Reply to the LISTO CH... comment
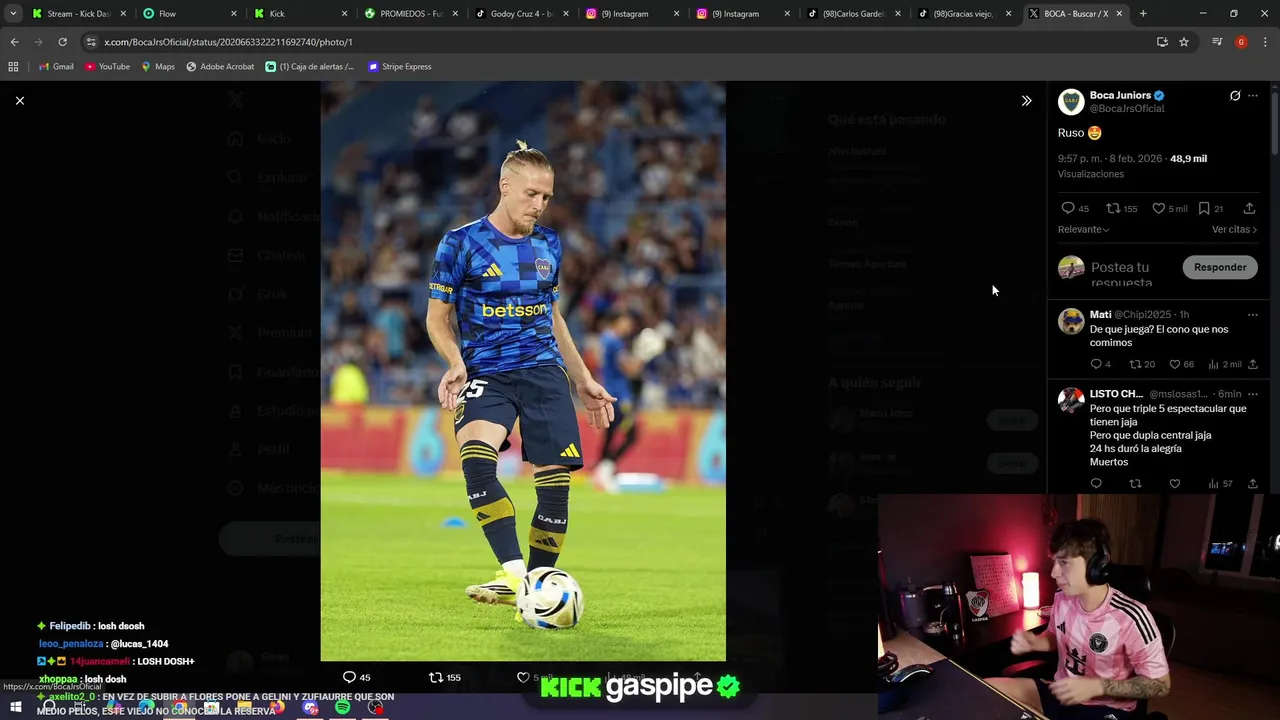Image resolution: width=1280 pixels, height=720 pixels. (1096, 484)
